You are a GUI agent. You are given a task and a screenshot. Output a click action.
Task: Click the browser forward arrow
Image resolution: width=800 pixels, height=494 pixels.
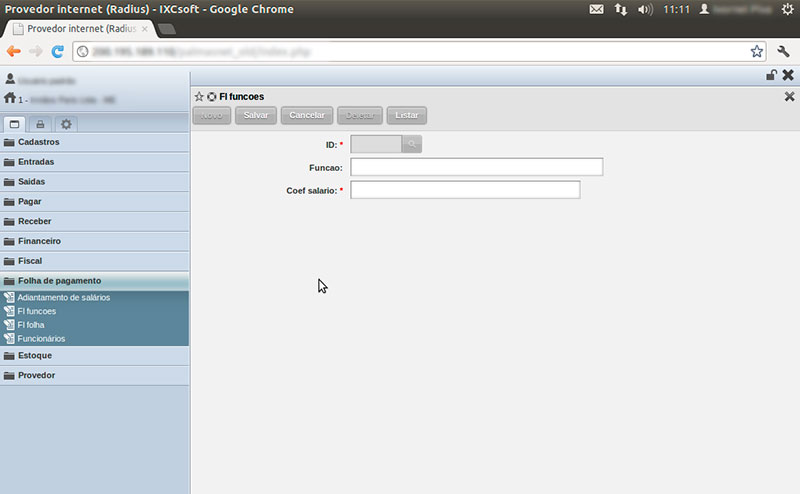tap(35, 51)
